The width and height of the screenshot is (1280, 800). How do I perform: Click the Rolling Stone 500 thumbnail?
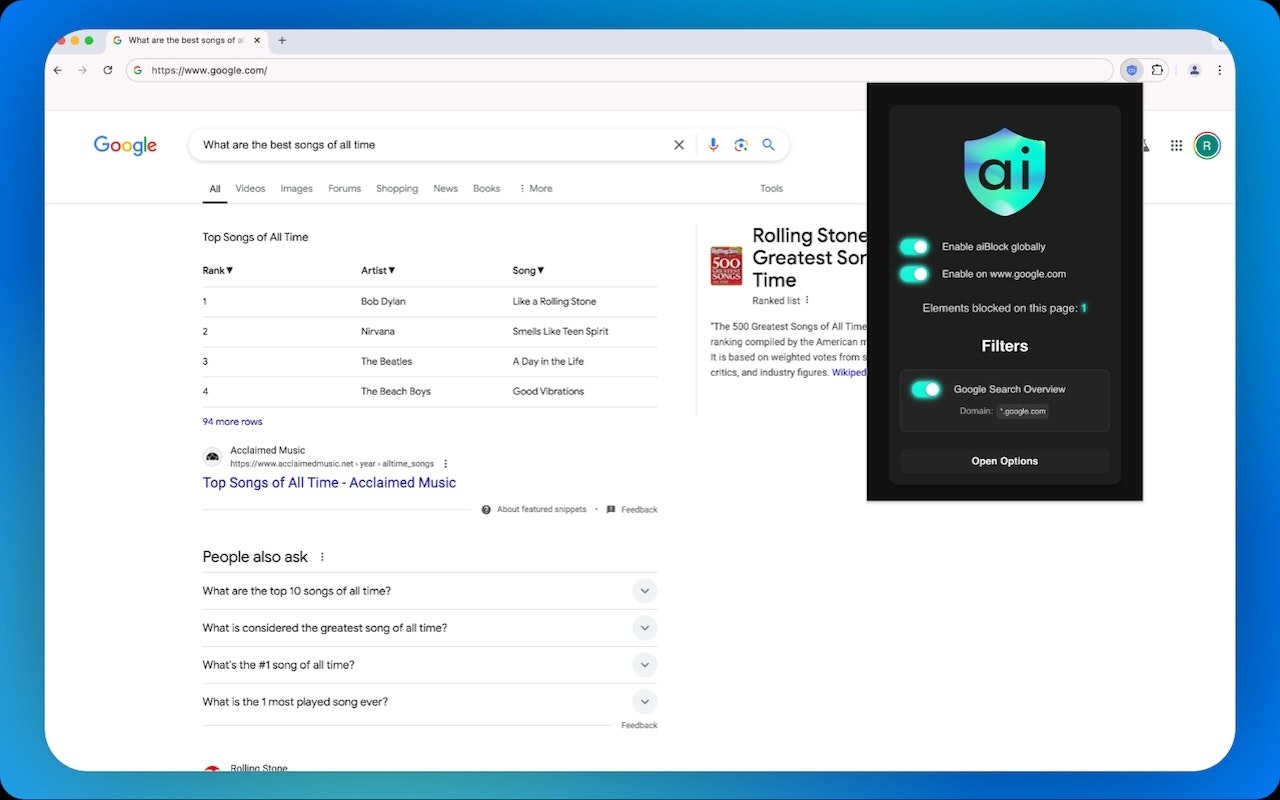pyautogui.click(x=726, y=266)
